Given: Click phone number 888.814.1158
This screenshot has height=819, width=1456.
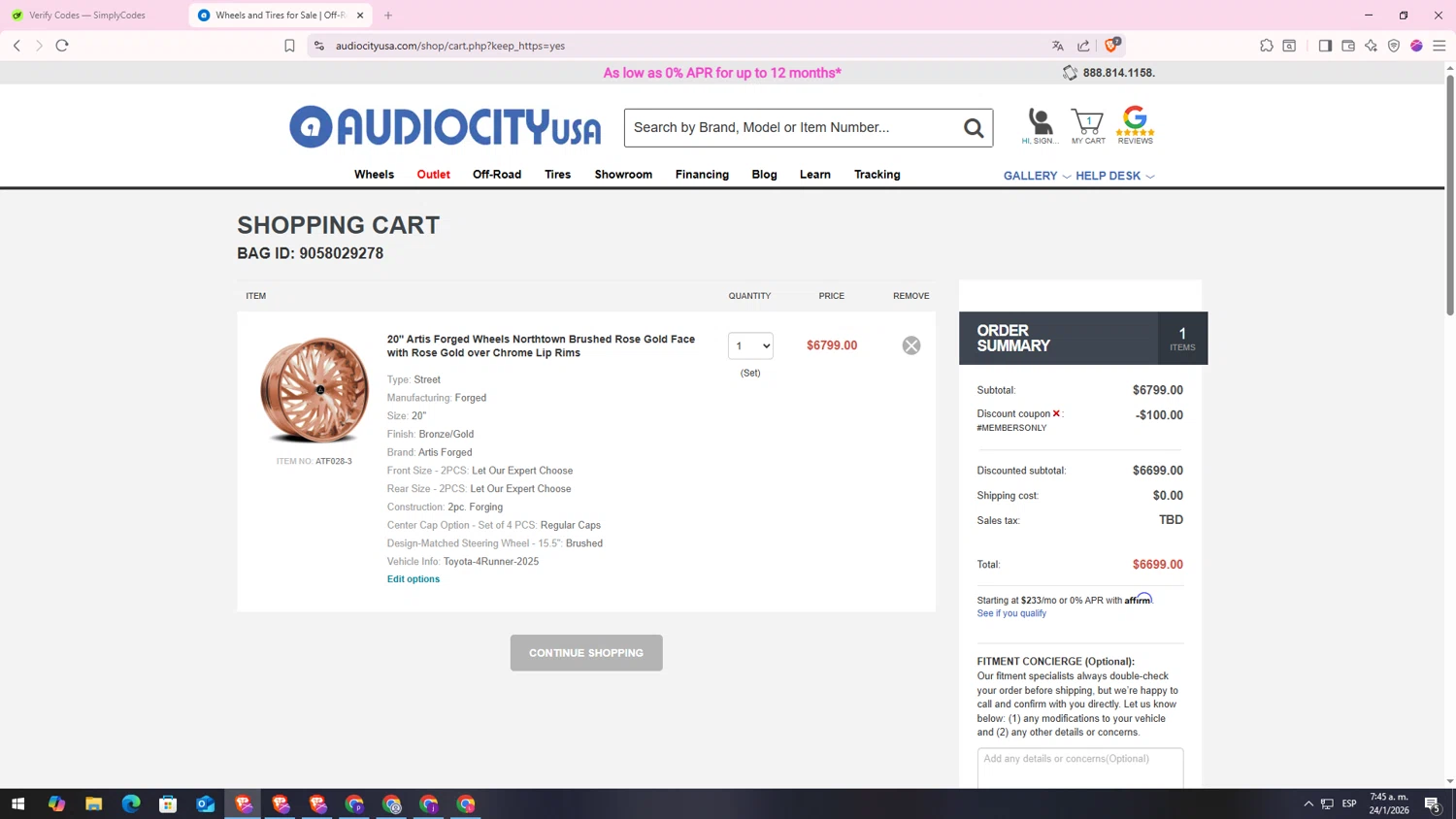Looking at the screenshot, I should click(x=1118, y=73).
